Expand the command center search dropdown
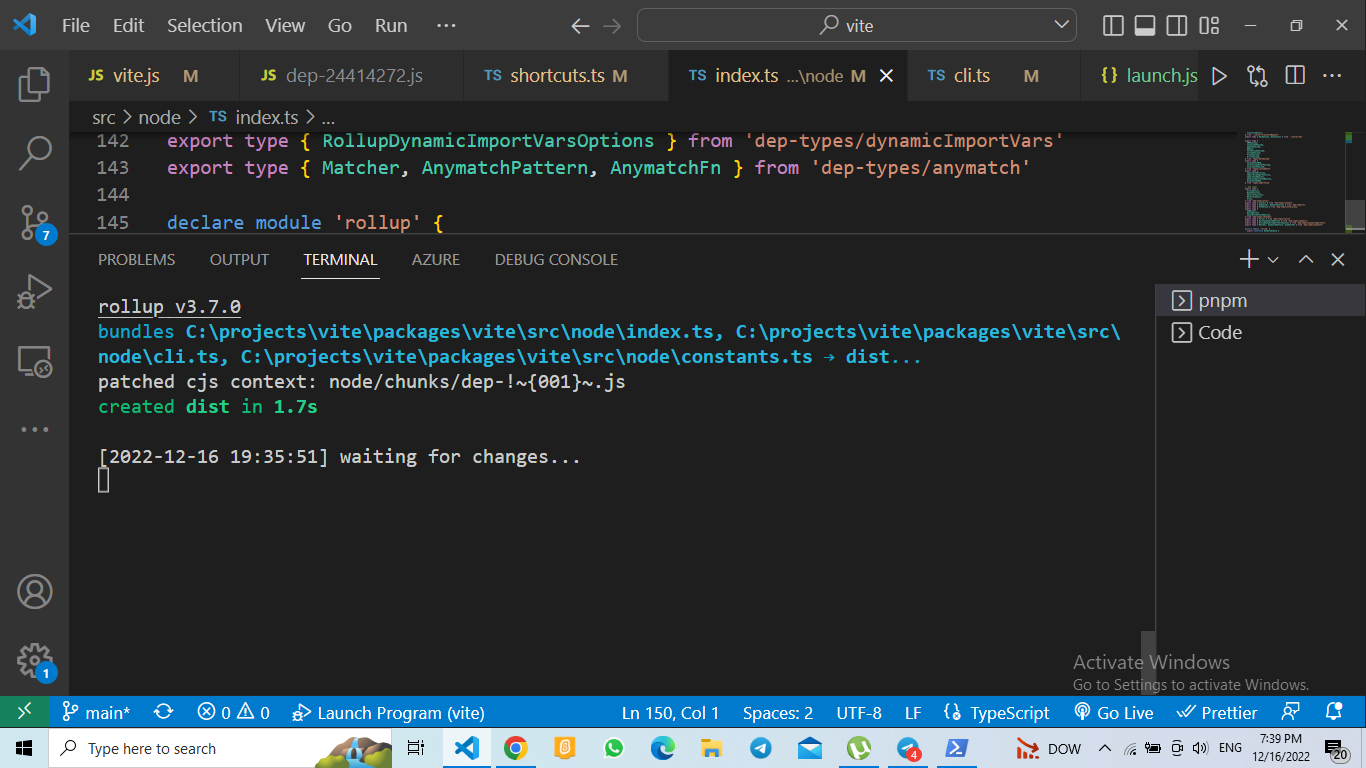The image size is (1366, 768). click(x=1060, y=25)
